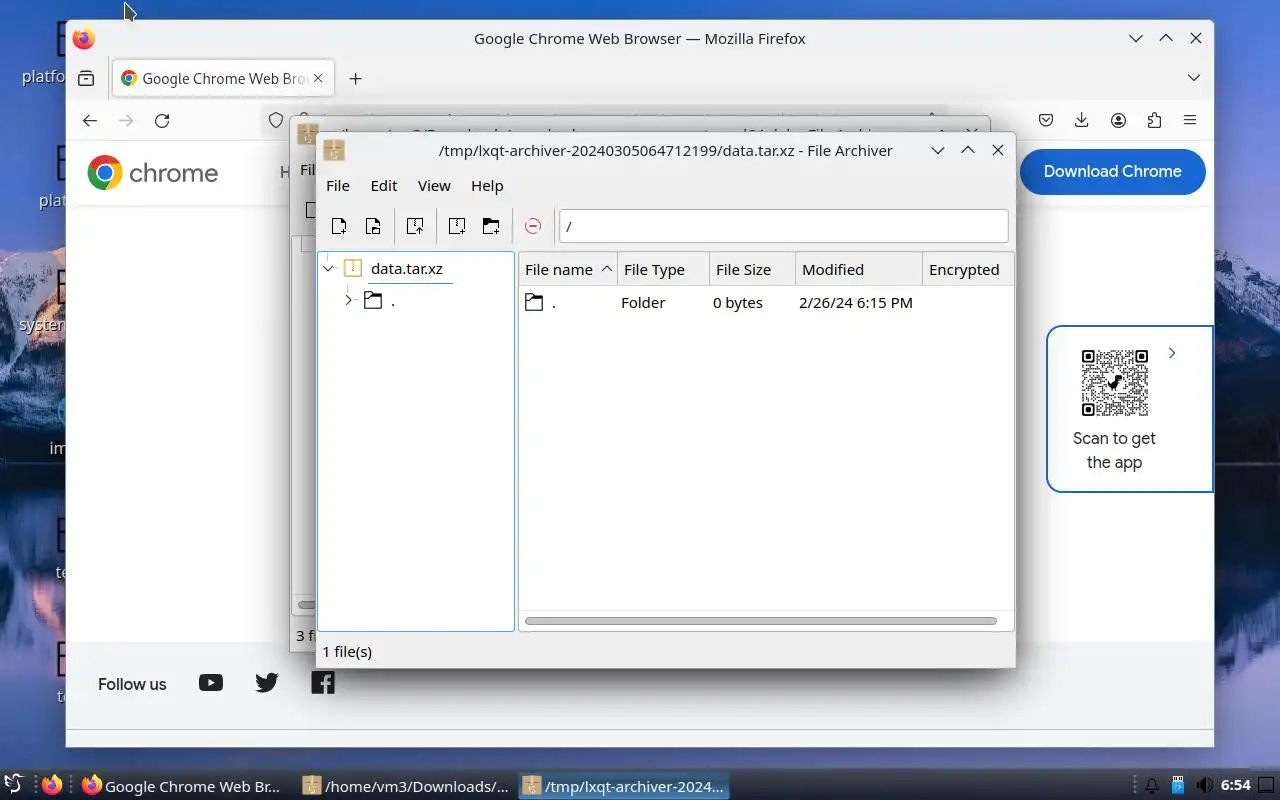Click the Download Chrome button
The height and width of the screenshot is (800, 1280).
pos(1113,171)
